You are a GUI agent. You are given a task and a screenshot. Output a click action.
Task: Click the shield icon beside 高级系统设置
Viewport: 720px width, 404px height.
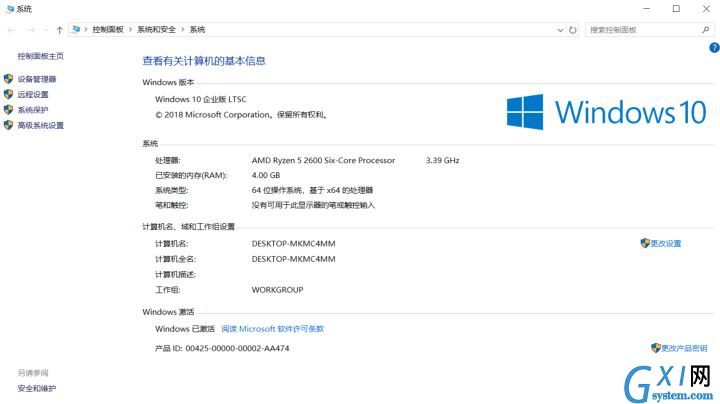click(8, 125)
